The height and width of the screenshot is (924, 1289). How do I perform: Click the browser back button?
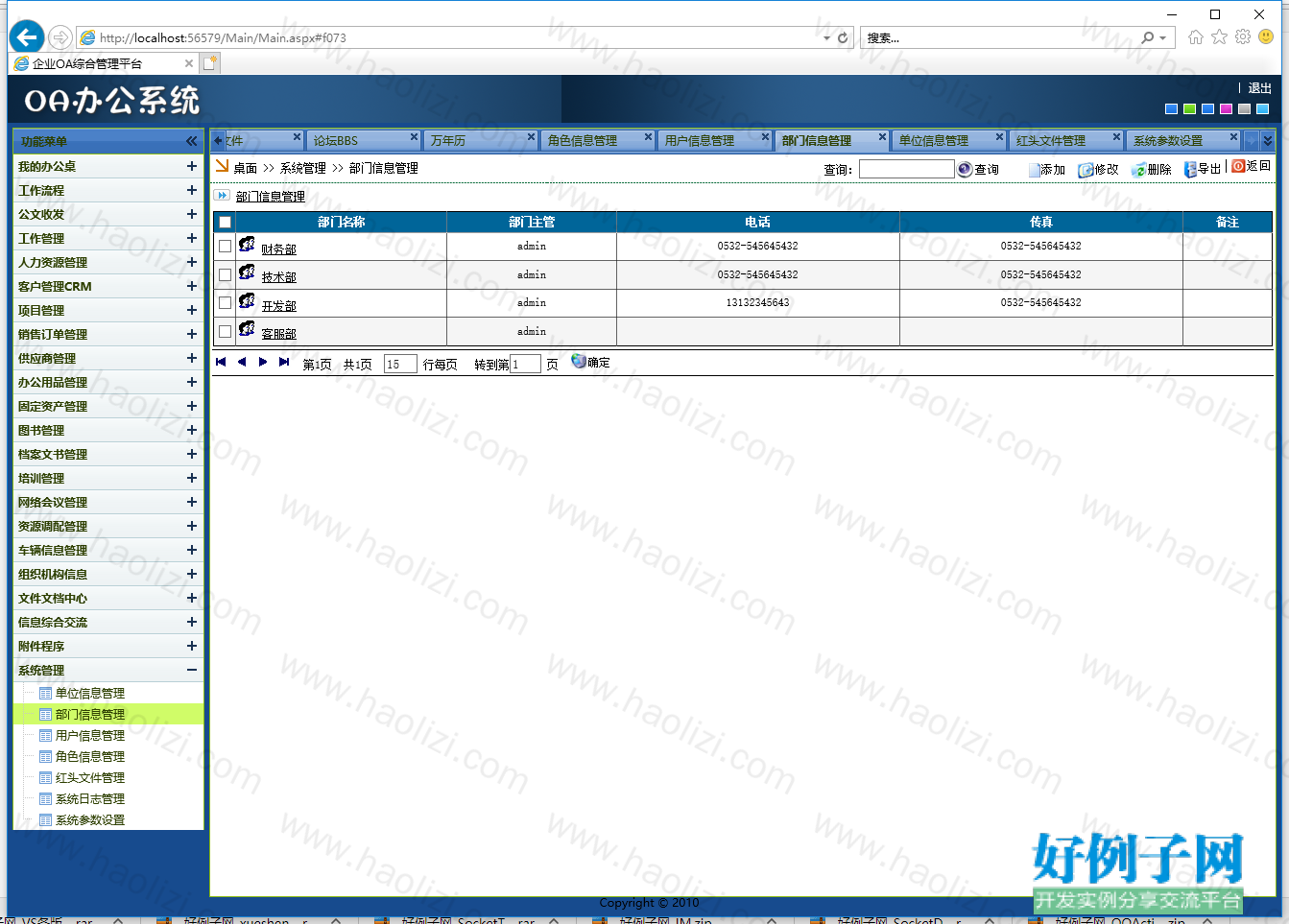(x=27, y=37)
